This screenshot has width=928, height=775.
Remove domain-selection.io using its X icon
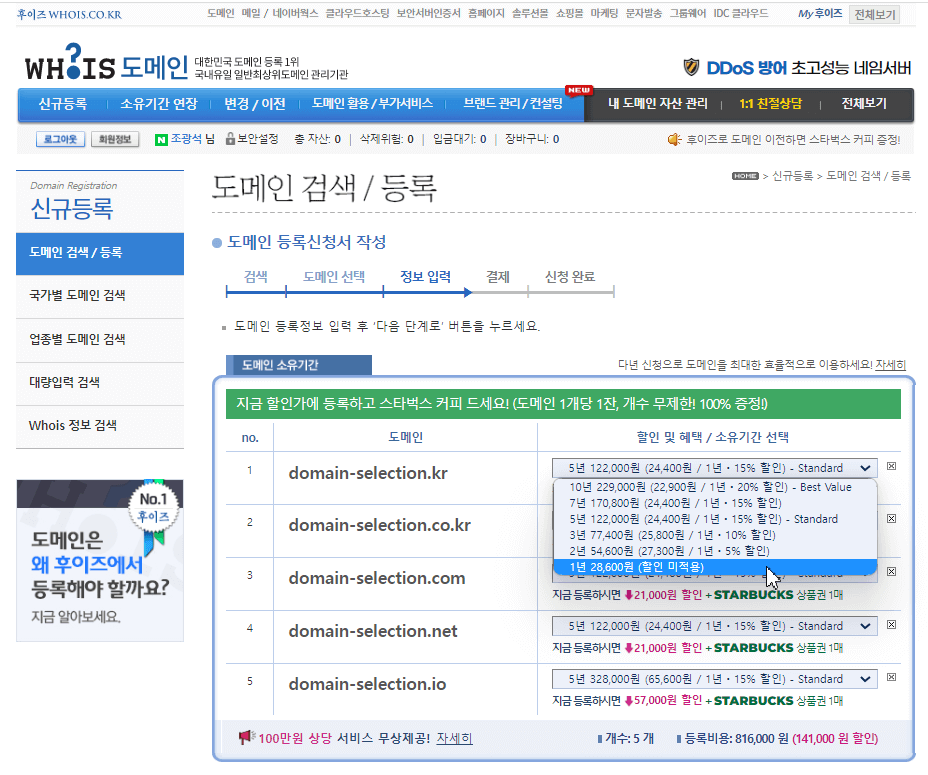click(x=889, y=678)
